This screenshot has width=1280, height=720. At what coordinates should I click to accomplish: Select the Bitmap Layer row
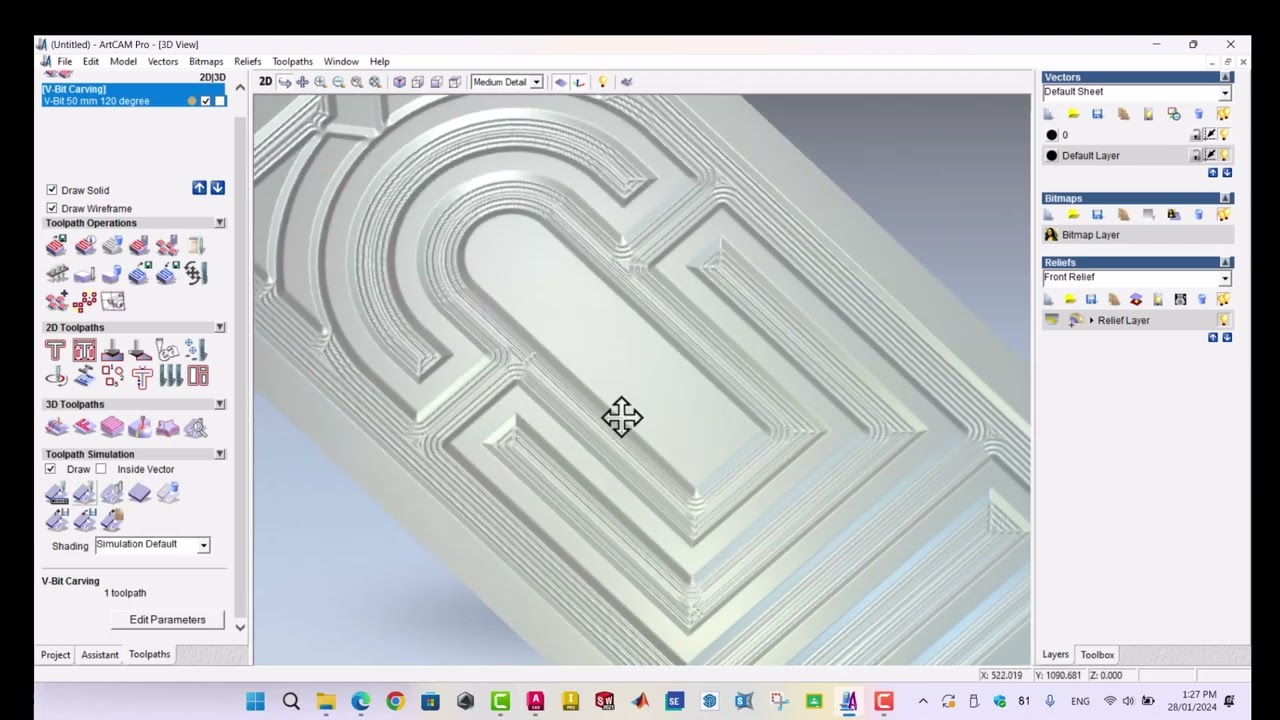[x=1137, y=235]
